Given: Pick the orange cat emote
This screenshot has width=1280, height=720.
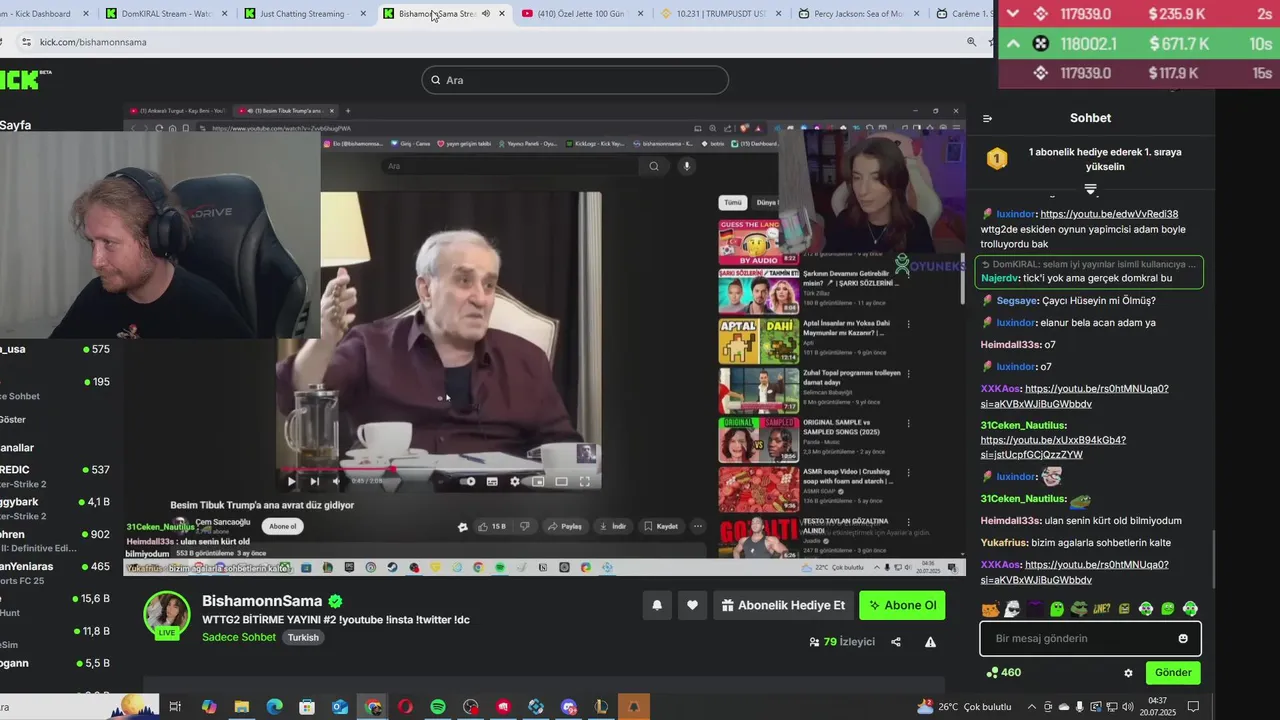Looking at the screenshot, I should [x=989, y=609].
